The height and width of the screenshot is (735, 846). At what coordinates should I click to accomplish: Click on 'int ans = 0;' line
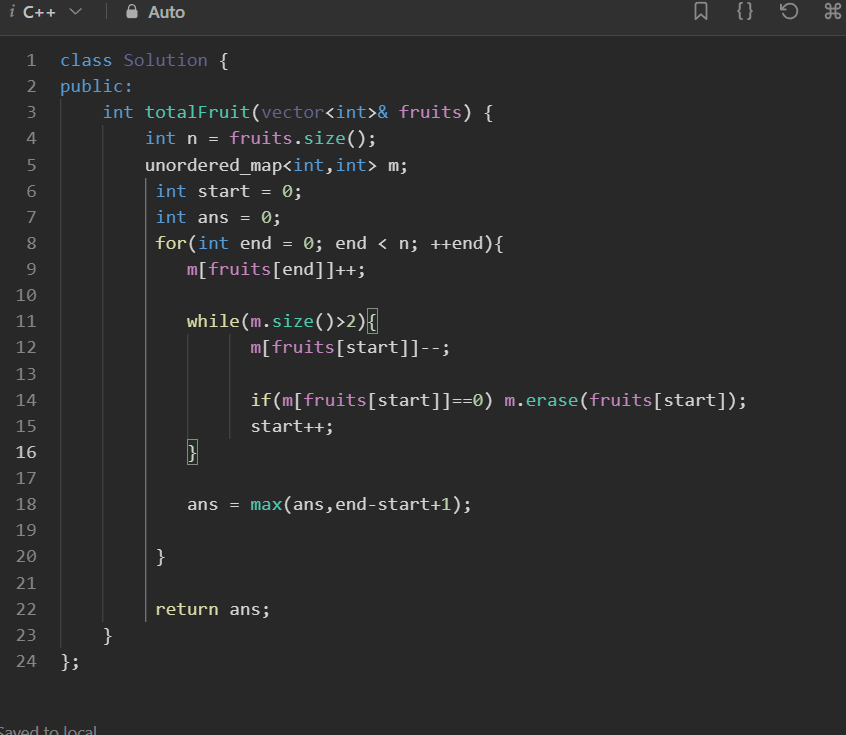click(218, 217)
